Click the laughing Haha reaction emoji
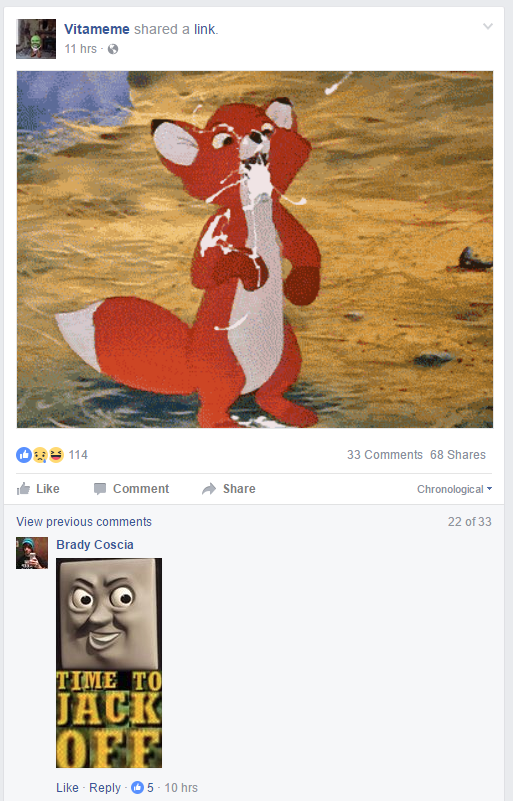 pos(56,455)
